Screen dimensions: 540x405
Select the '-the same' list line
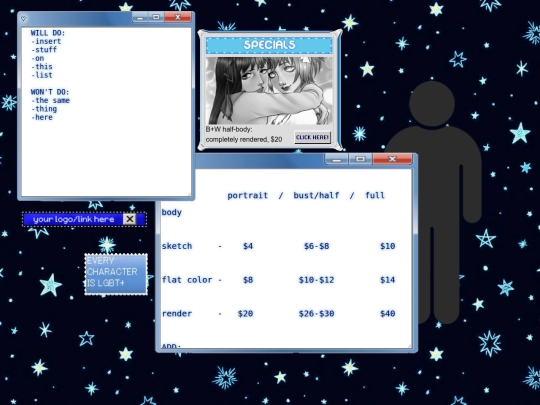click(50, 101)
